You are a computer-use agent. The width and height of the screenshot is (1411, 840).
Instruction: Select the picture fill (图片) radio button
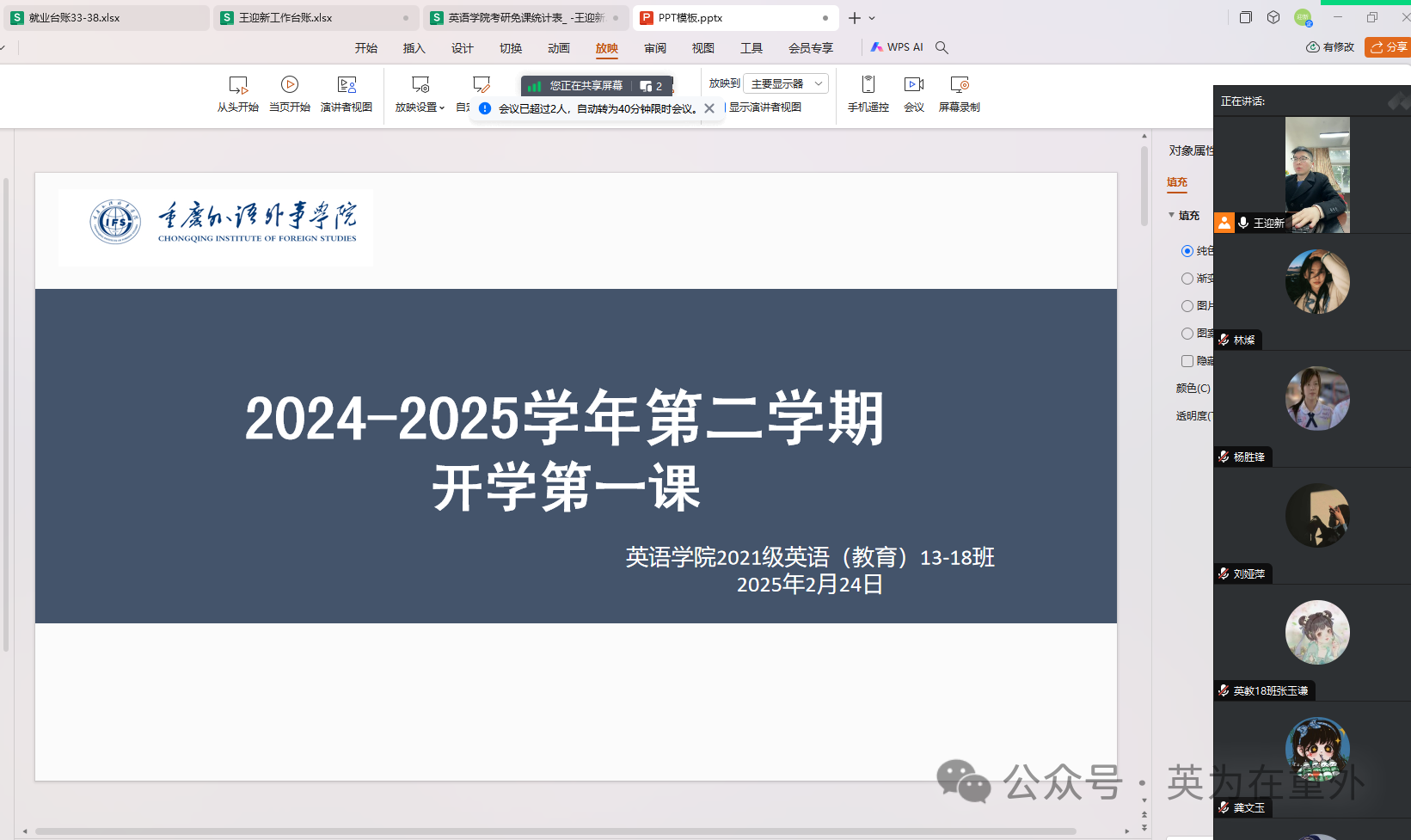1187,306
